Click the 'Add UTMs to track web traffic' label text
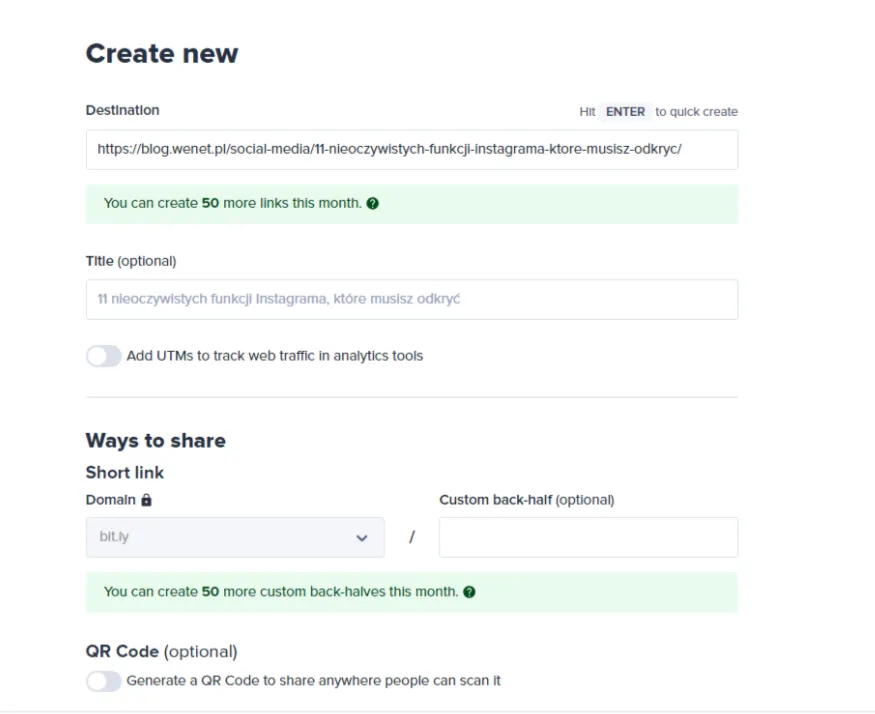The image size is (875, 714). (x=275, y=356)
